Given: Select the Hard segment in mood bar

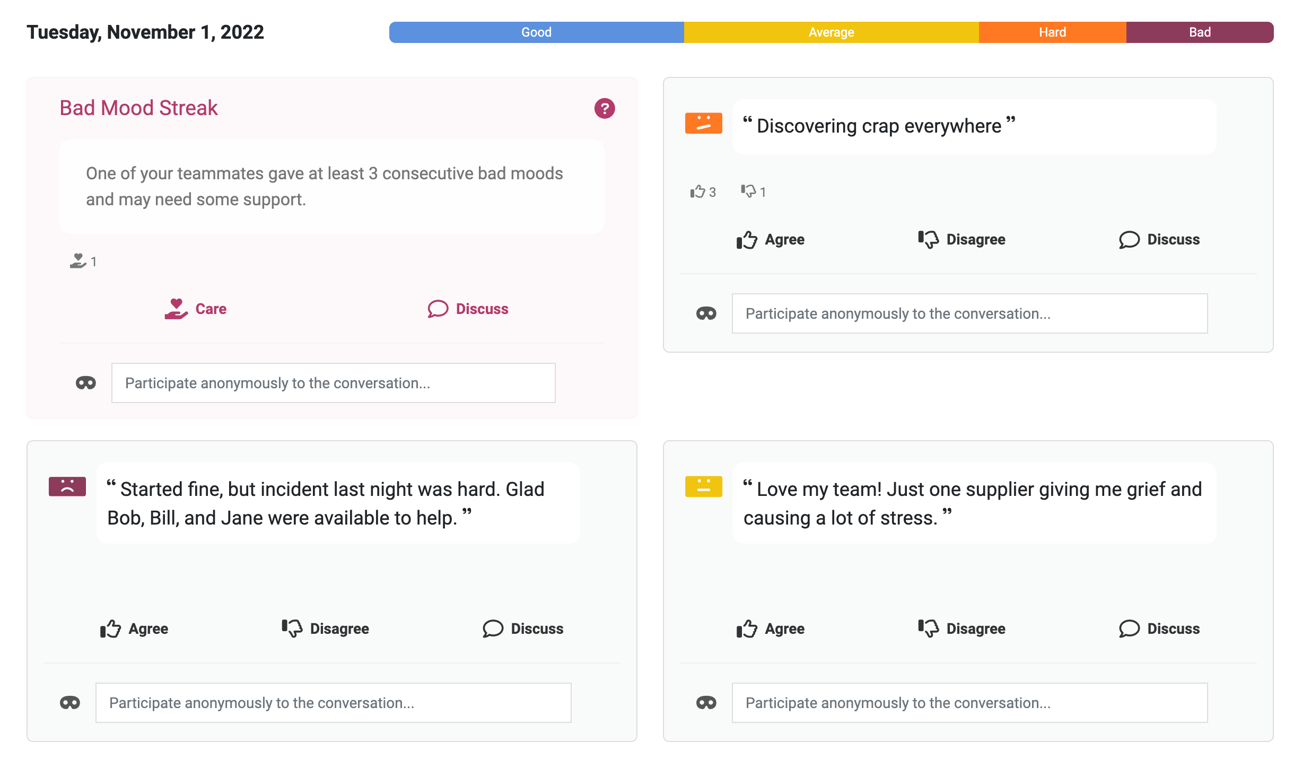Looking at the screenshot, I should (1052, 32).
